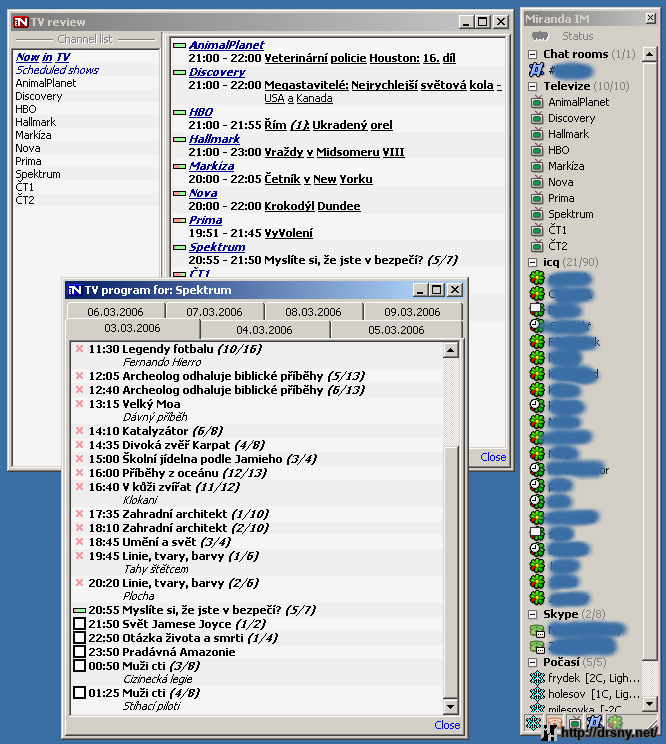
Task: Open the Now in TV link
Action: [x=43, y=57]
